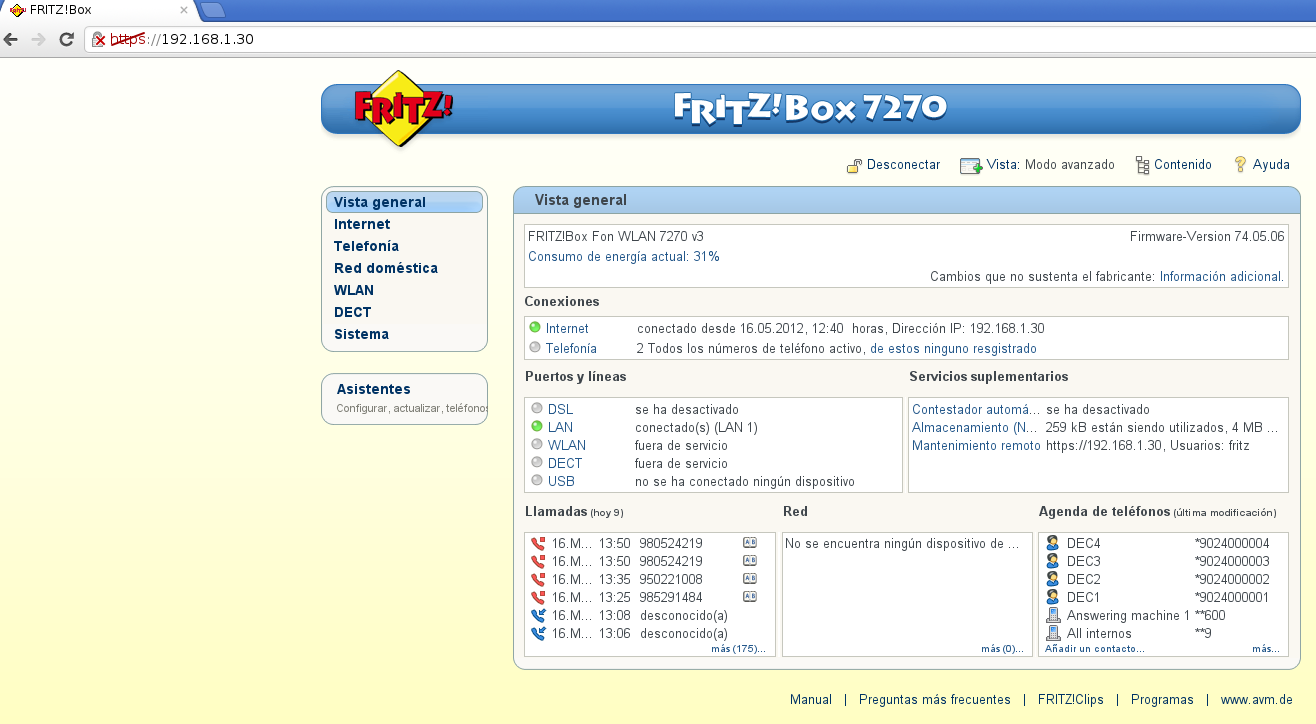Select WLAN in the left navigation

click(354, 290)
